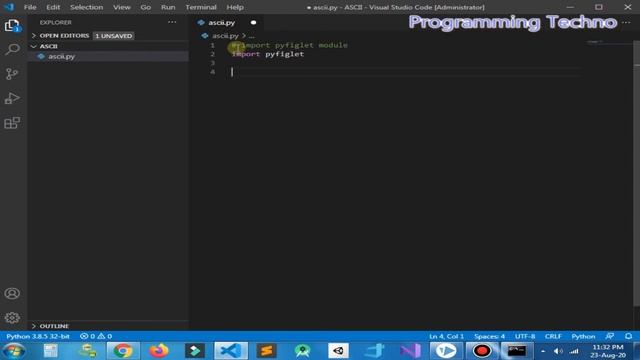Viewport: 640px width, 360px height.
Task: Open Sublime Text from taskbar
Action: (267, 351)
